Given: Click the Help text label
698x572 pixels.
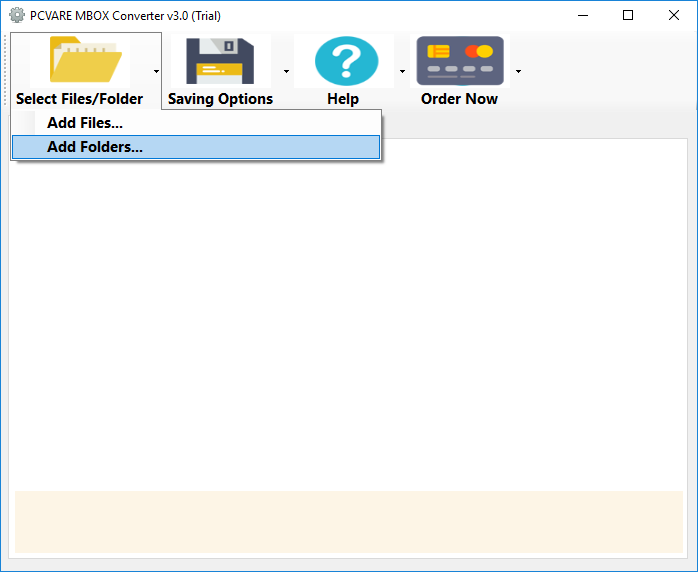Looking at the screenshot, I should click(343, 99).
